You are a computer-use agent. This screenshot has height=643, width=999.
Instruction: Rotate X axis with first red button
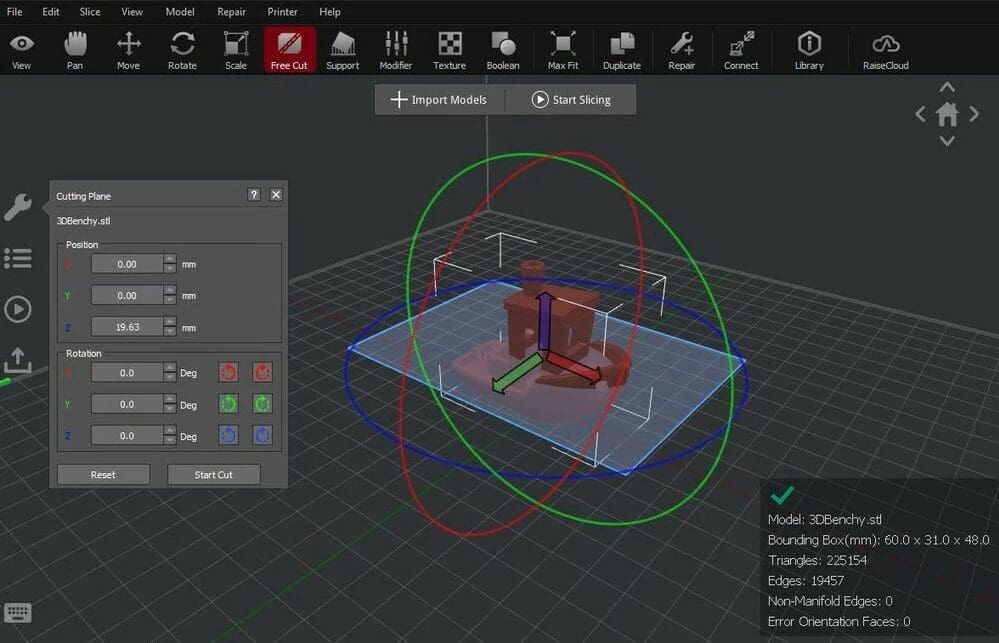click(x=229, y=372)
